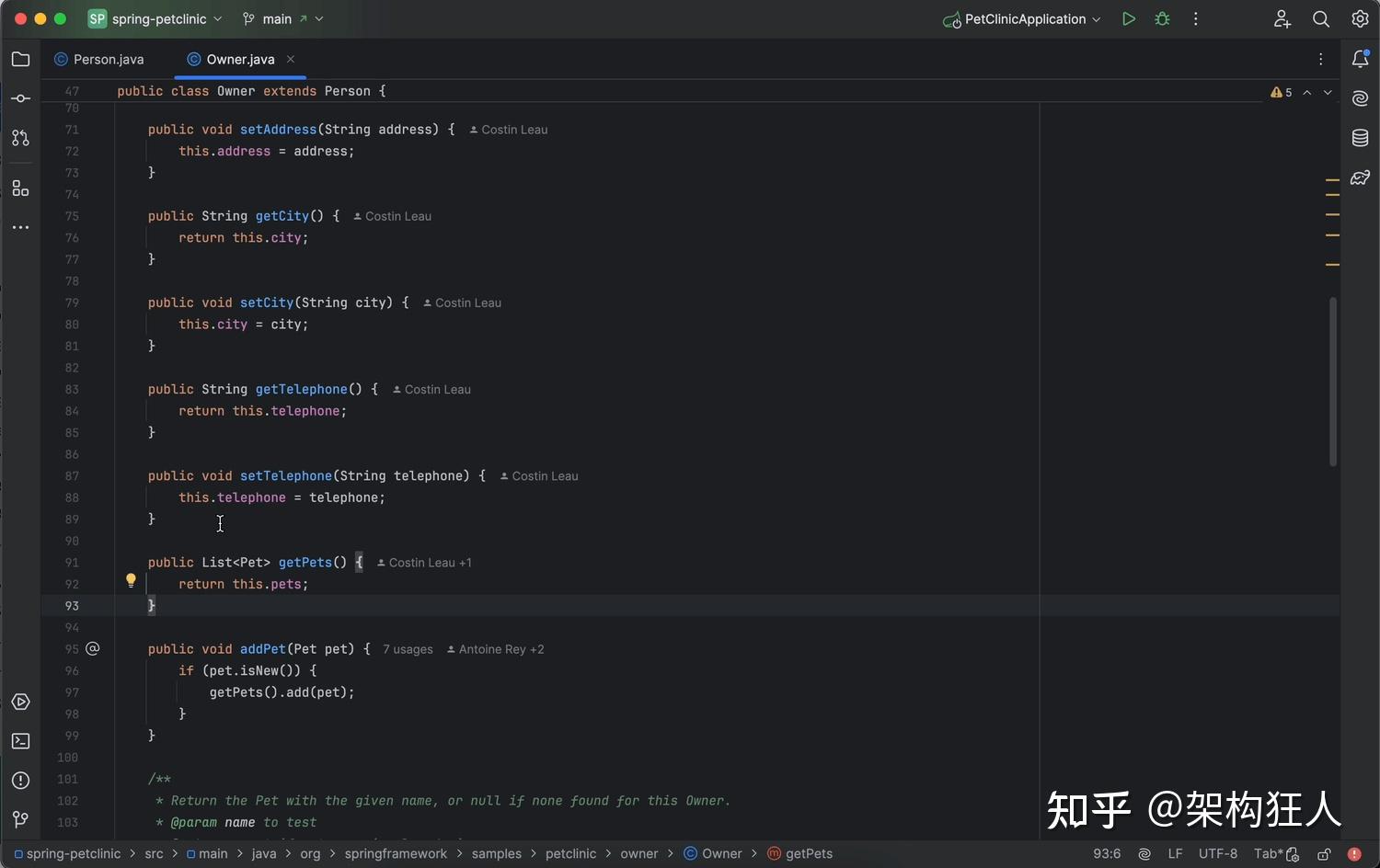The height and width of the screenshot is (868, 1380).
Task: Click the 93:6 caret position indicator
Action: (x=1107, y=854)
